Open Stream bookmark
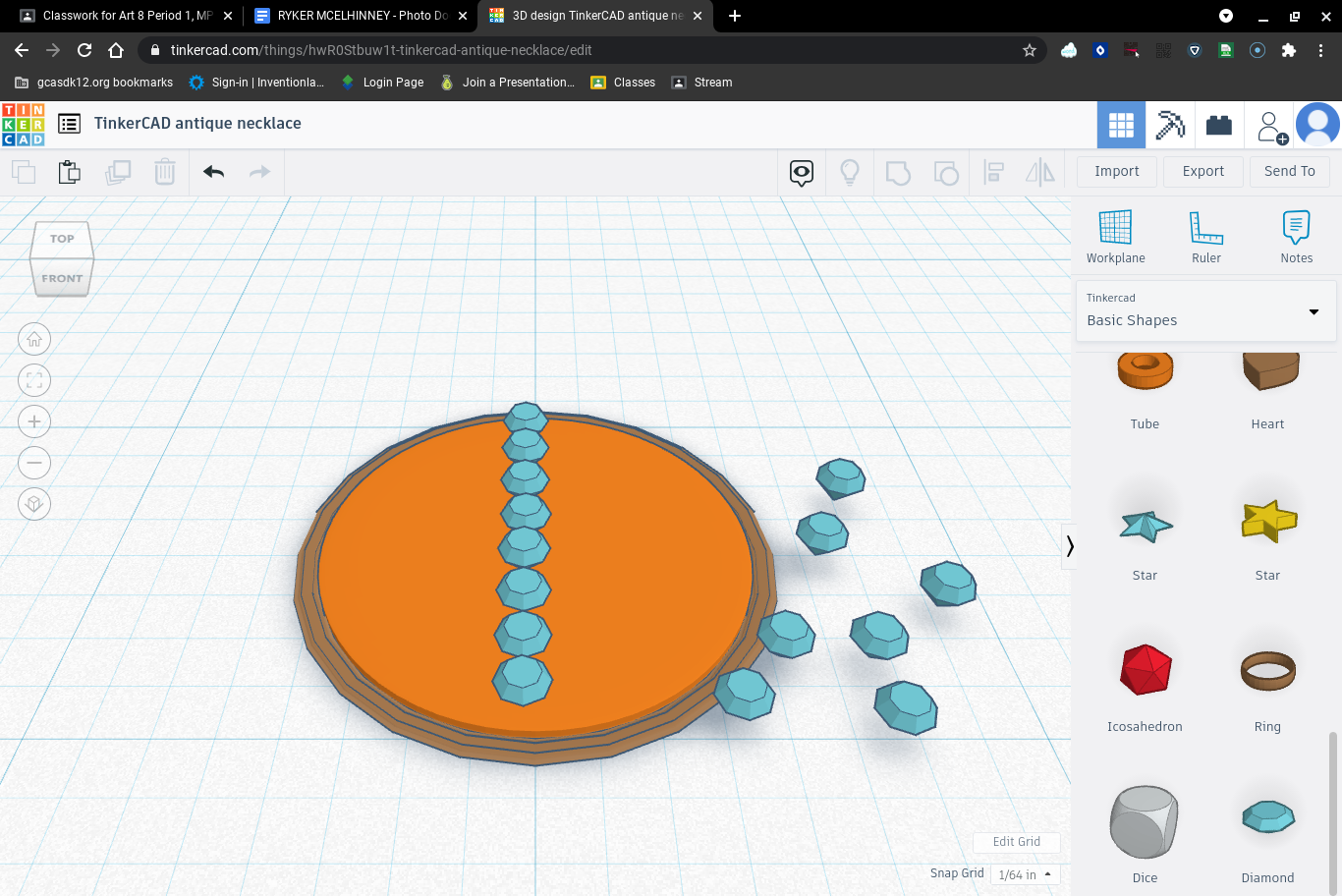This screenshot has width=1342, height=896. tap(701, 83)
